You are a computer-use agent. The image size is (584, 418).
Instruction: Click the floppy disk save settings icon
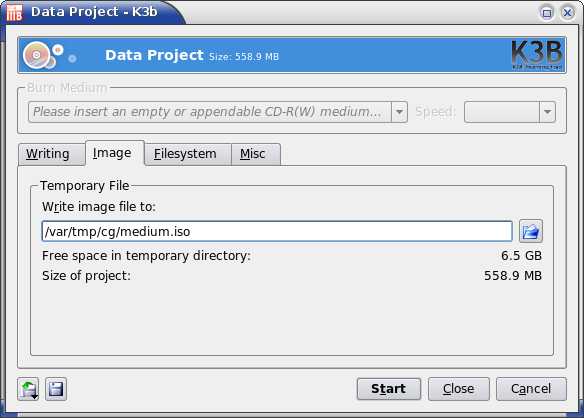56,389
